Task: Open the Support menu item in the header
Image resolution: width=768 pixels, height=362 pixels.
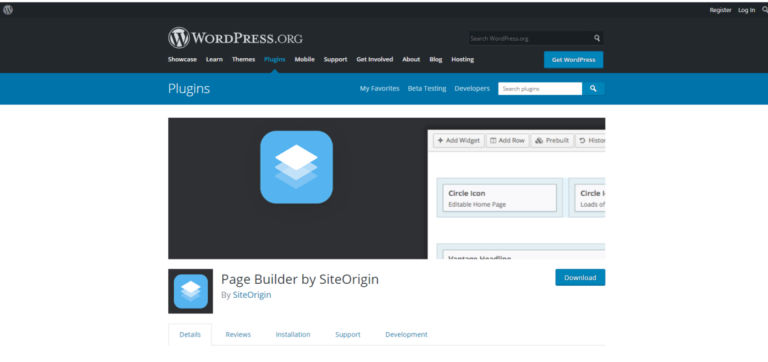Action: point(335,59)
